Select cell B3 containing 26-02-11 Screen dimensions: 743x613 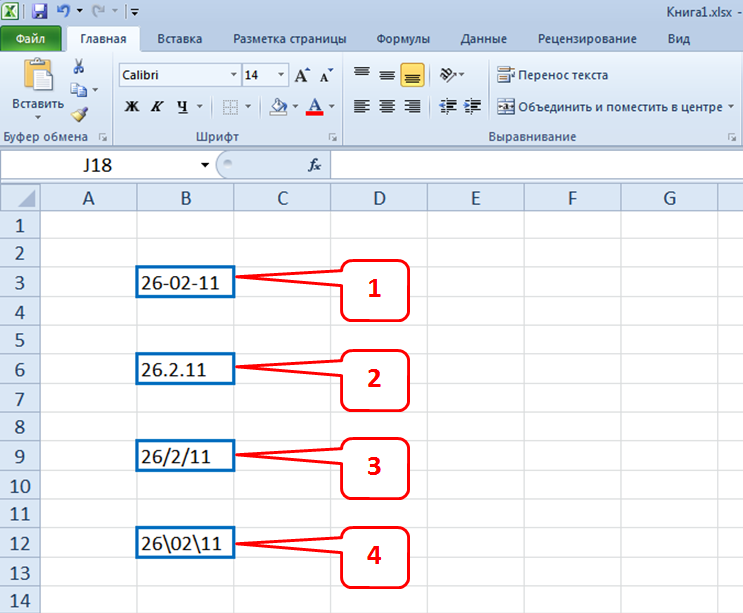[x=185, y=283]
